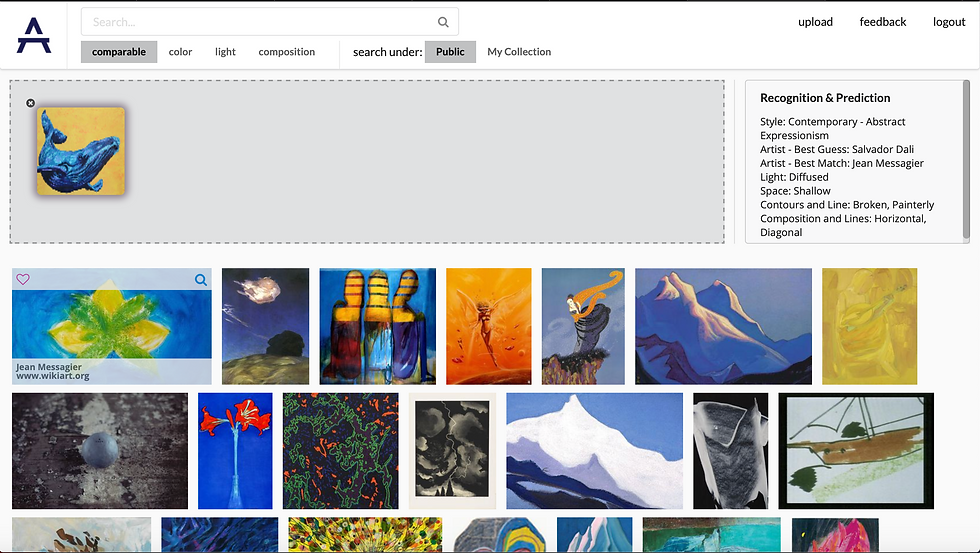
Task: Switch to the light search mode
Action: pos(225,52)
